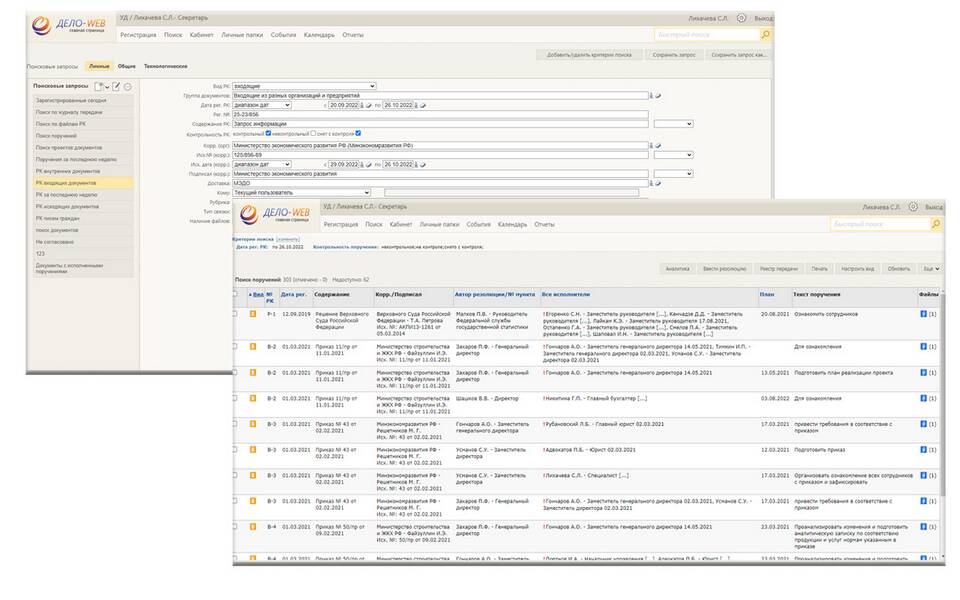Clear Группа документов field with eraser icon
This screenshot has height=600, width=960.
(x=658, y=96)
